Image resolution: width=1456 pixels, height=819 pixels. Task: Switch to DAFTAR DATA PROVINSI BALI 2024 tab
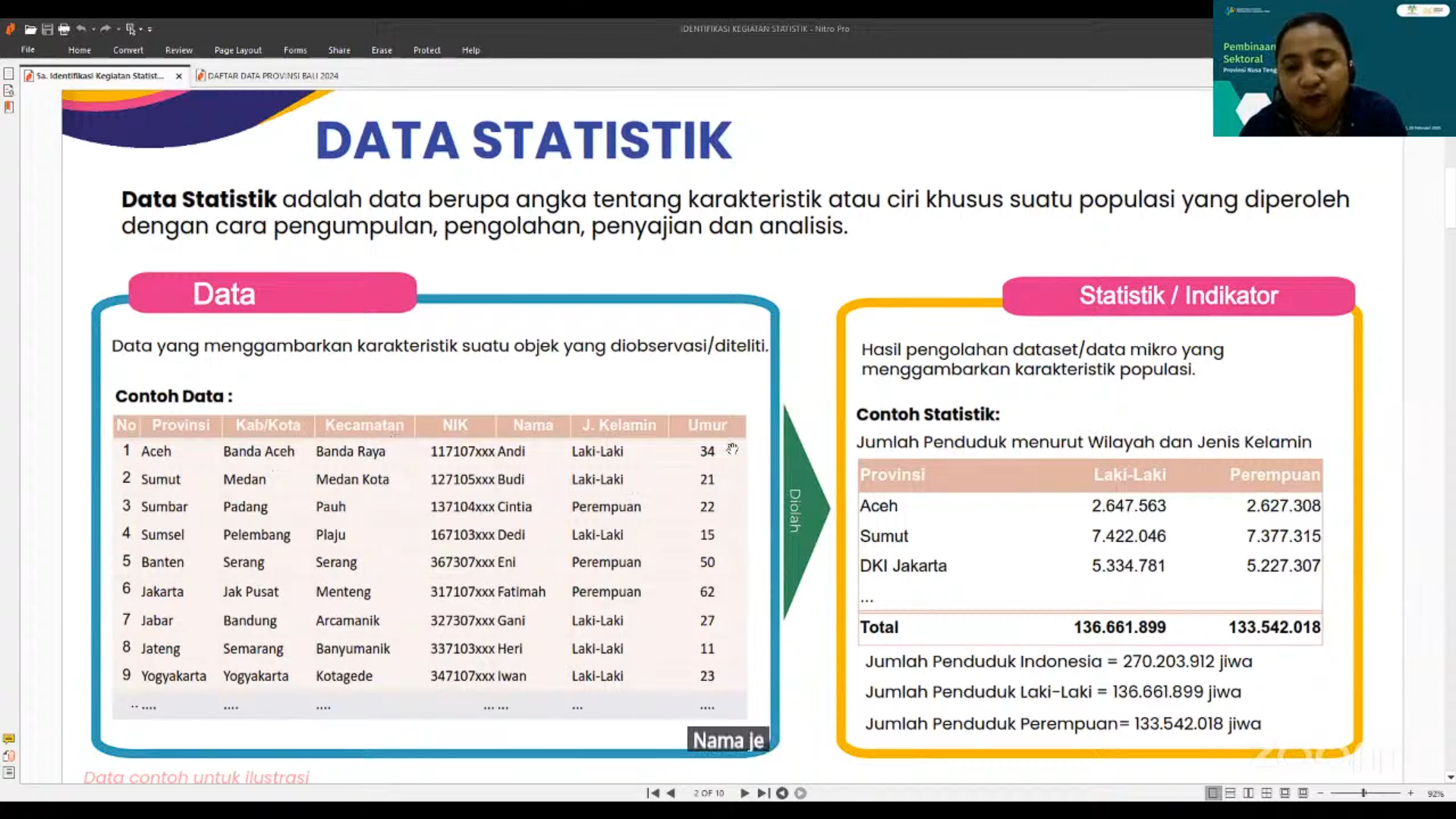(x=272, y=76)
